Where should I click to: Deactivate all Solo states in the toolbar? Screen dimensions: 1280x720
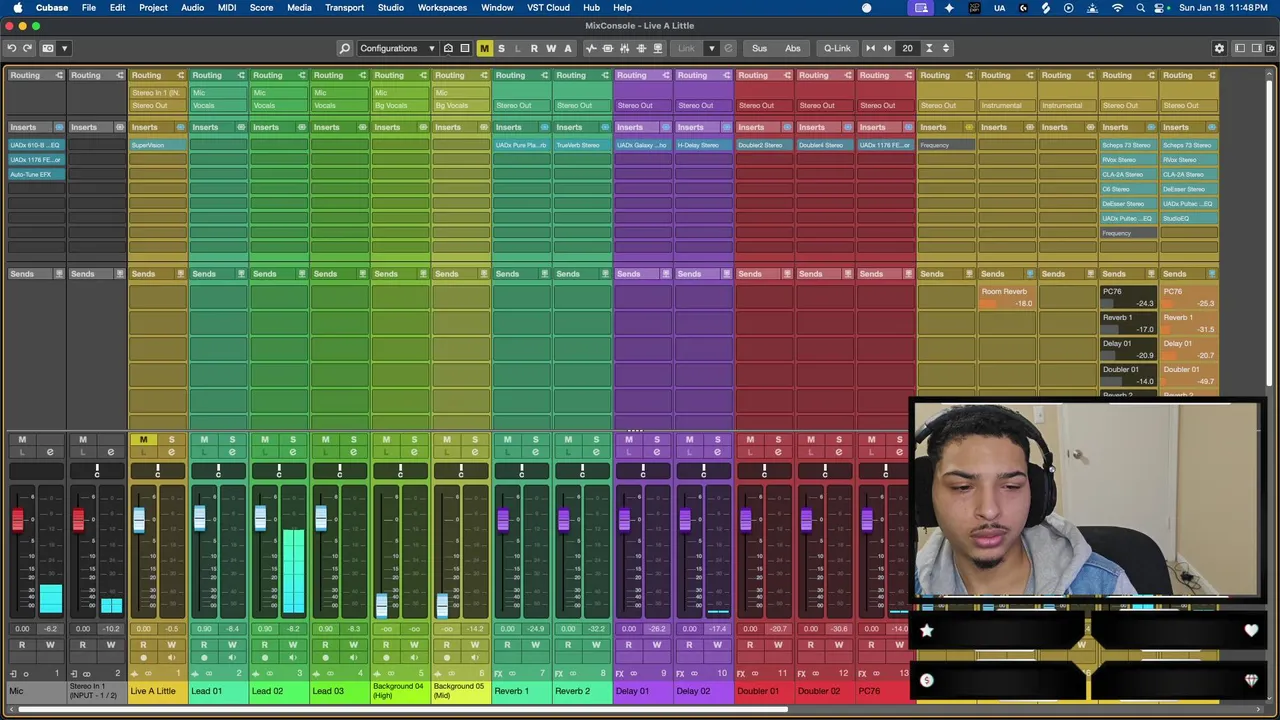[x=501, y=48]
